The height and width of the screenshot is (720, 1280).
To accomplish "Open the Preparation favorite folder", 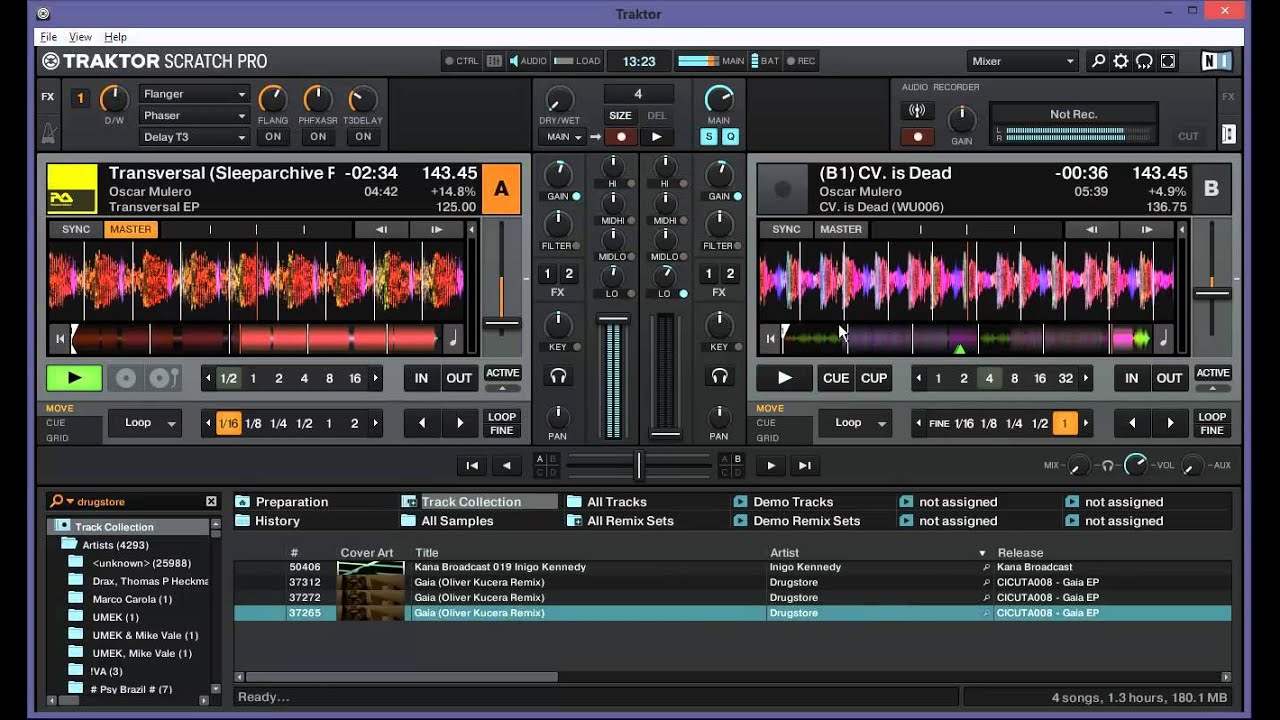I will 282,502.
